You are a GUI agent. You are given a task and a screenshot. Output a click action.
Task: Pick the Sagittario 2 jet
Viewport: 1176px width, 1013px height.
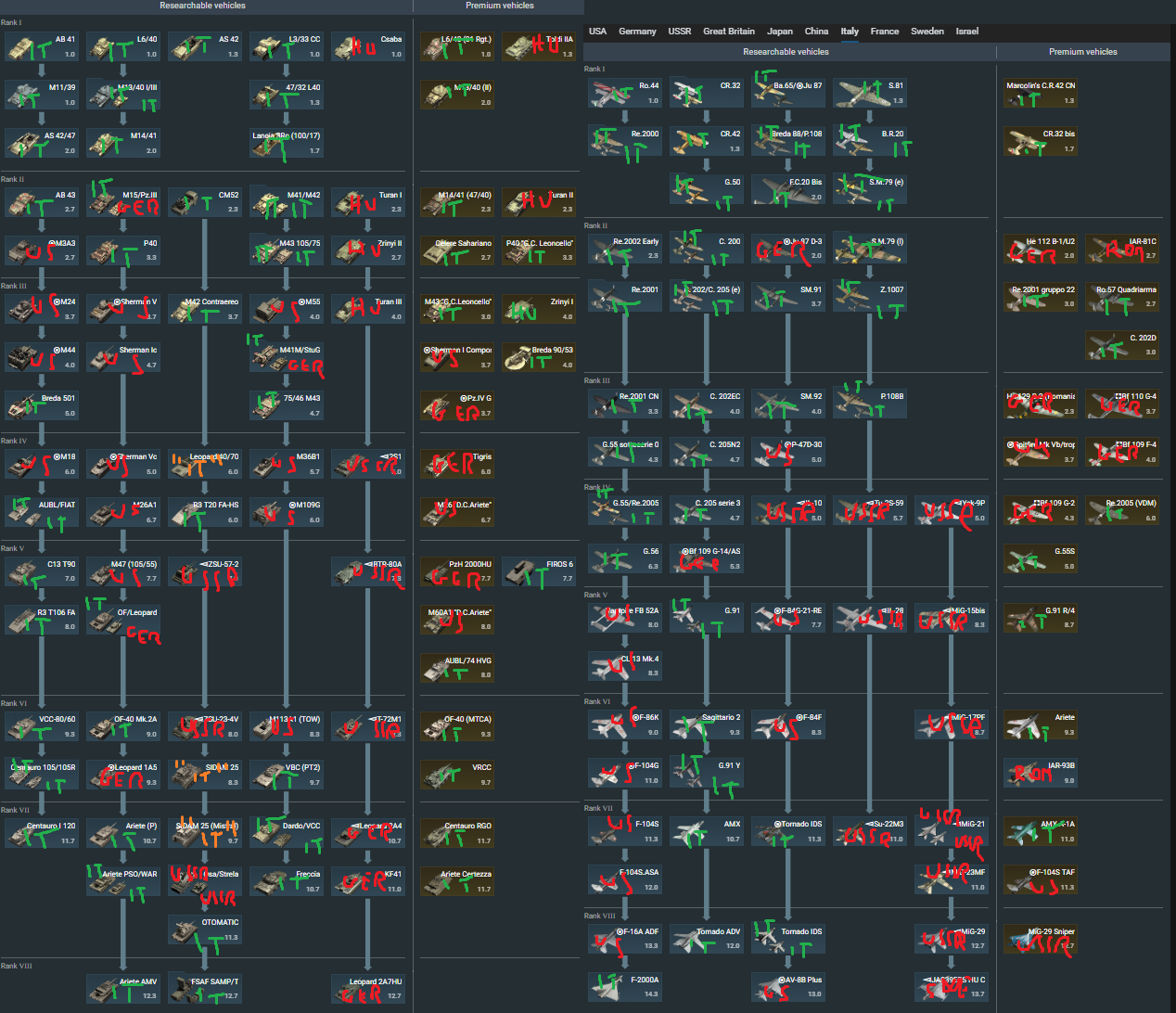pyautogui.click(x=707, y=724)
